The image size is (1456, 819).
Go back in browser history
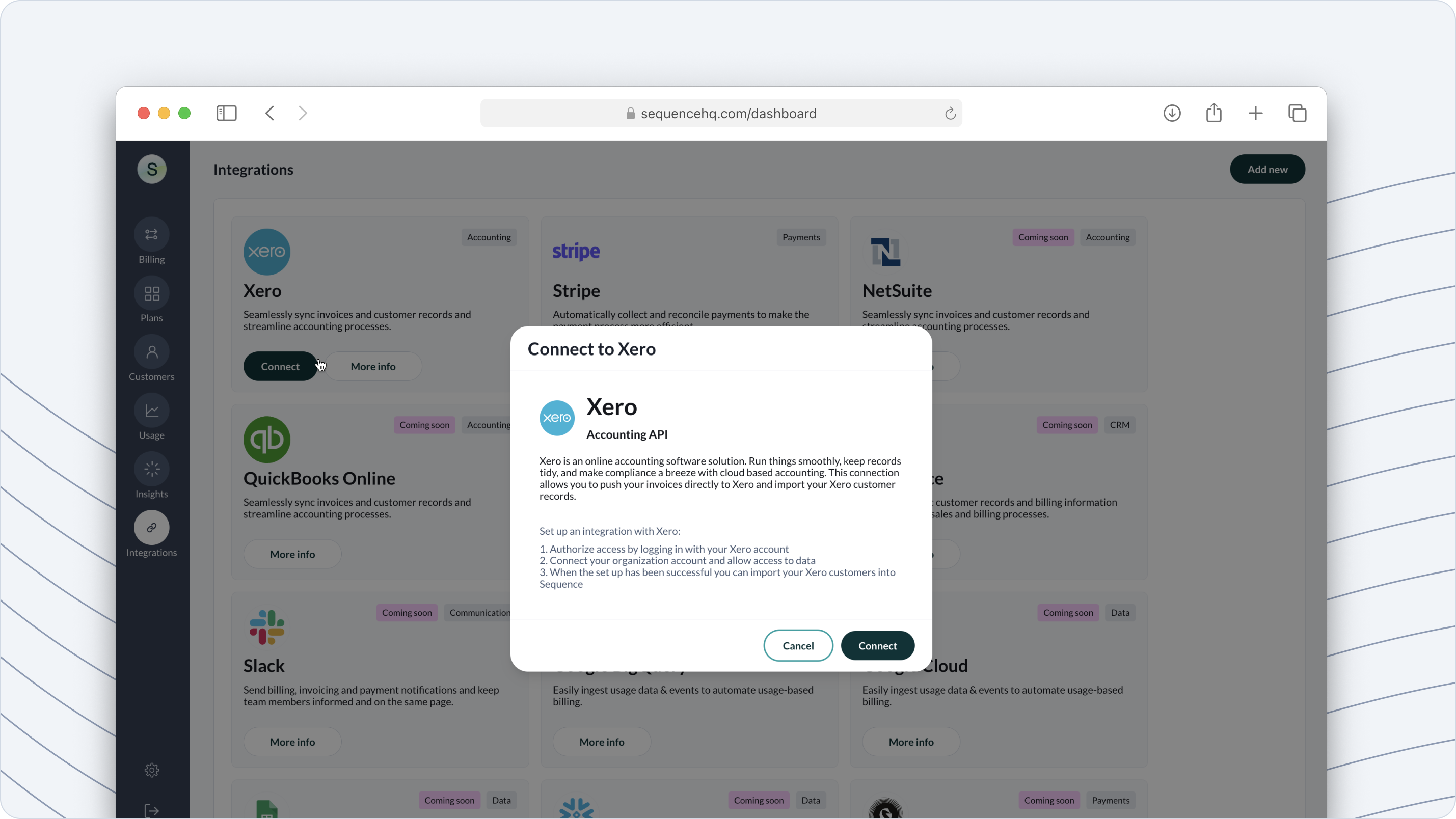click(269, 113)
